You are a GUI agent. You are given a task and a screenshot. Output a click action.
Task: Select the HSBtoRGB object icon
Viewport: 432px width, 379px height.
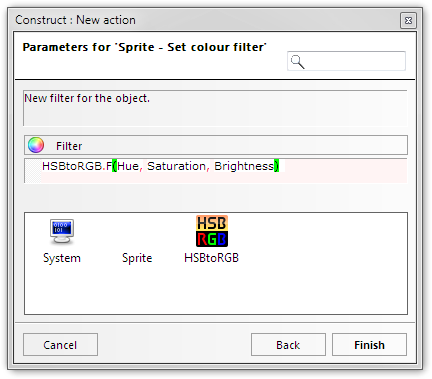(x=212, y=231)
